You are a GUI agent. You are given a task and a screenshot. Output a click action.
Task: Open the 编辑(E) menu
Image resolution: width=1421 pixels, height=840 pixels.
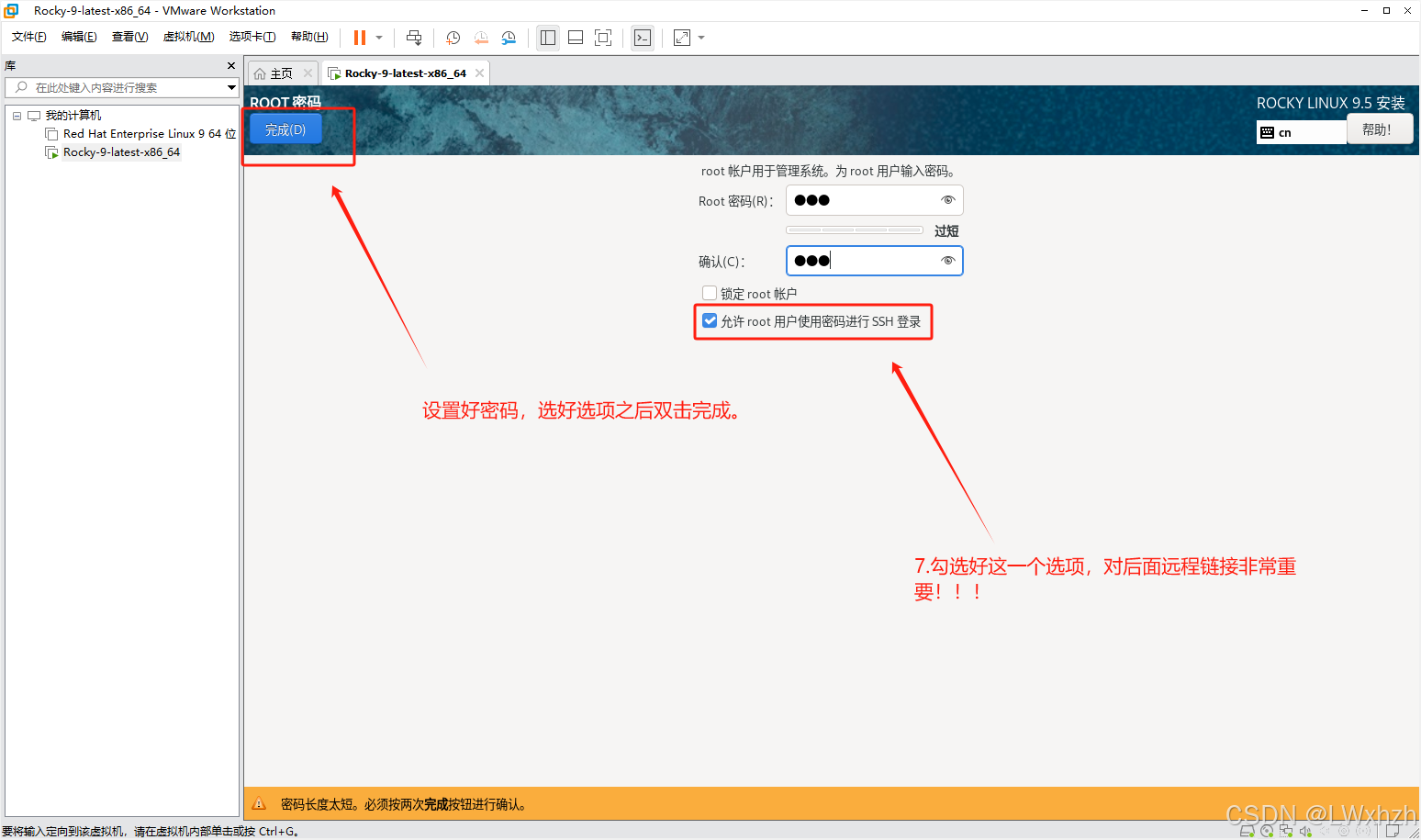pos(79,37)
